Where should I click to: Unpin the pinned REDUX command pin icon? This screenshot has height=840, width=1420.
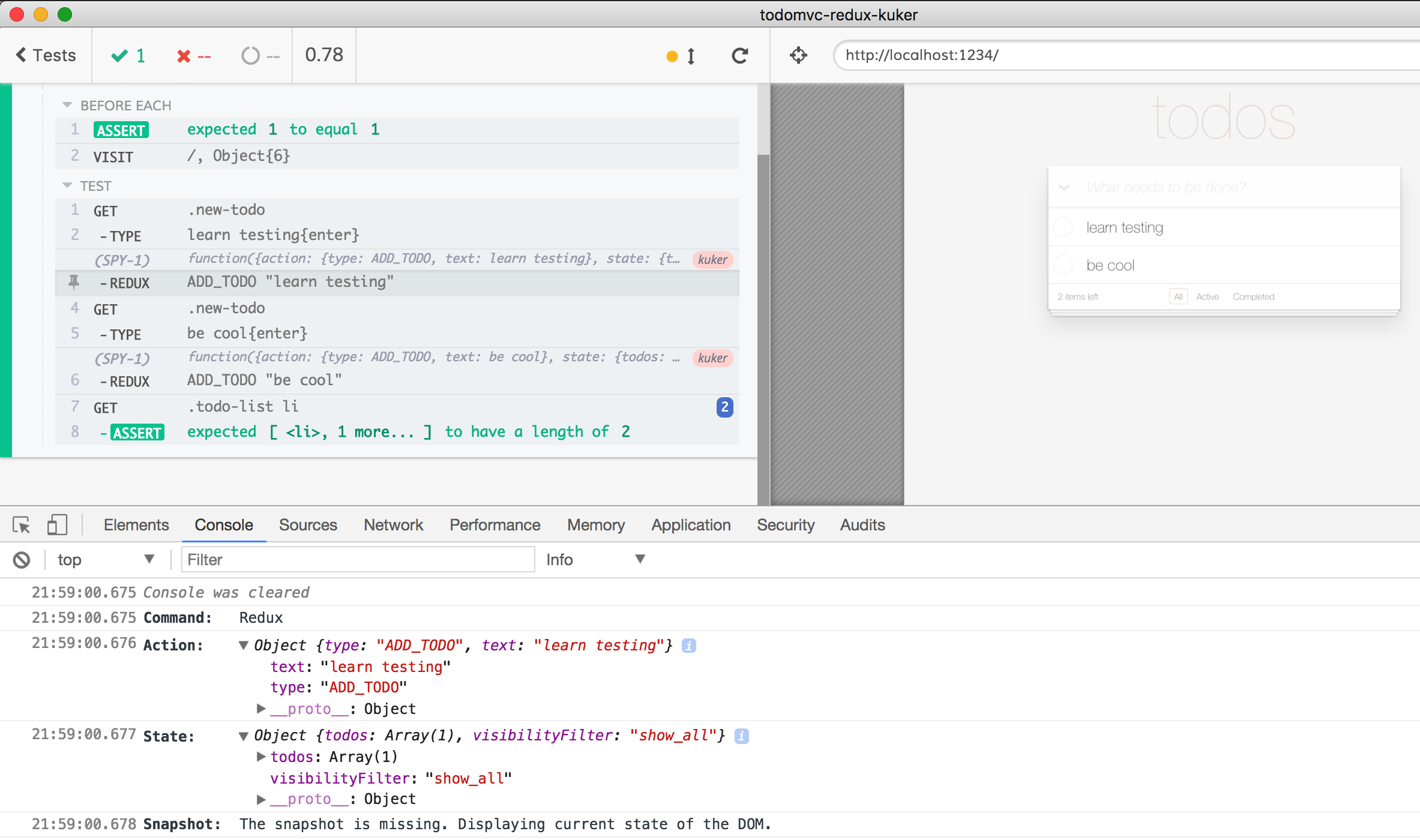[x=74, y=282]
